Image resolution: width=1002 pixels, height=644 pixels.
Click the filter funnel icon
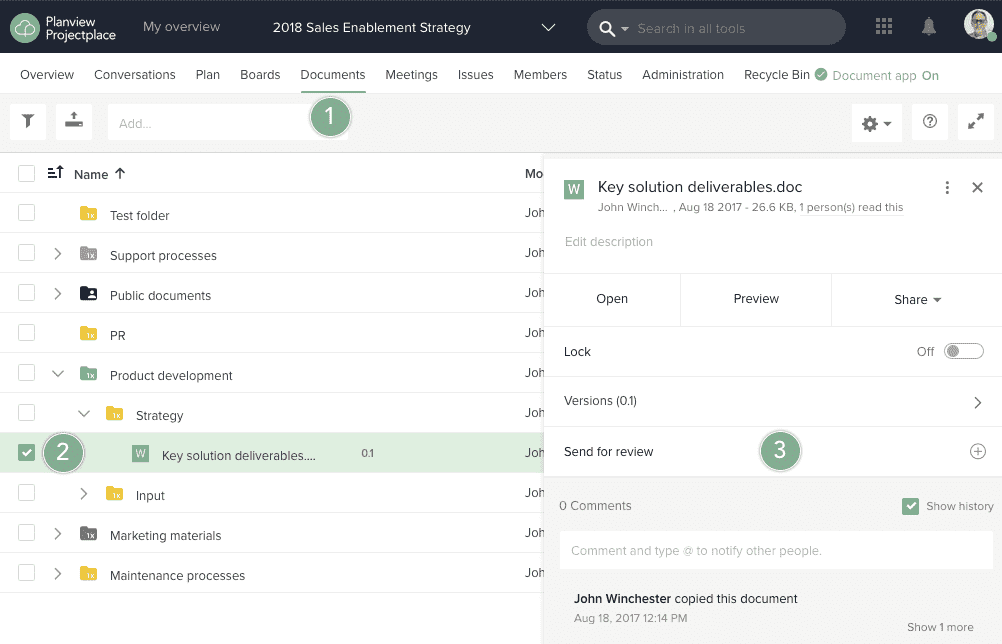tap(28, 122)
